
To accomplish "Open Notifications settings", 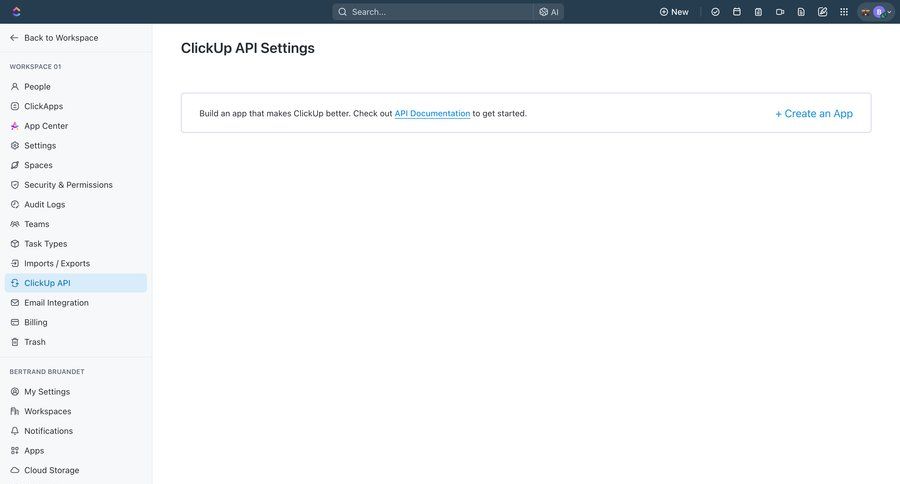I will (76, 431).
